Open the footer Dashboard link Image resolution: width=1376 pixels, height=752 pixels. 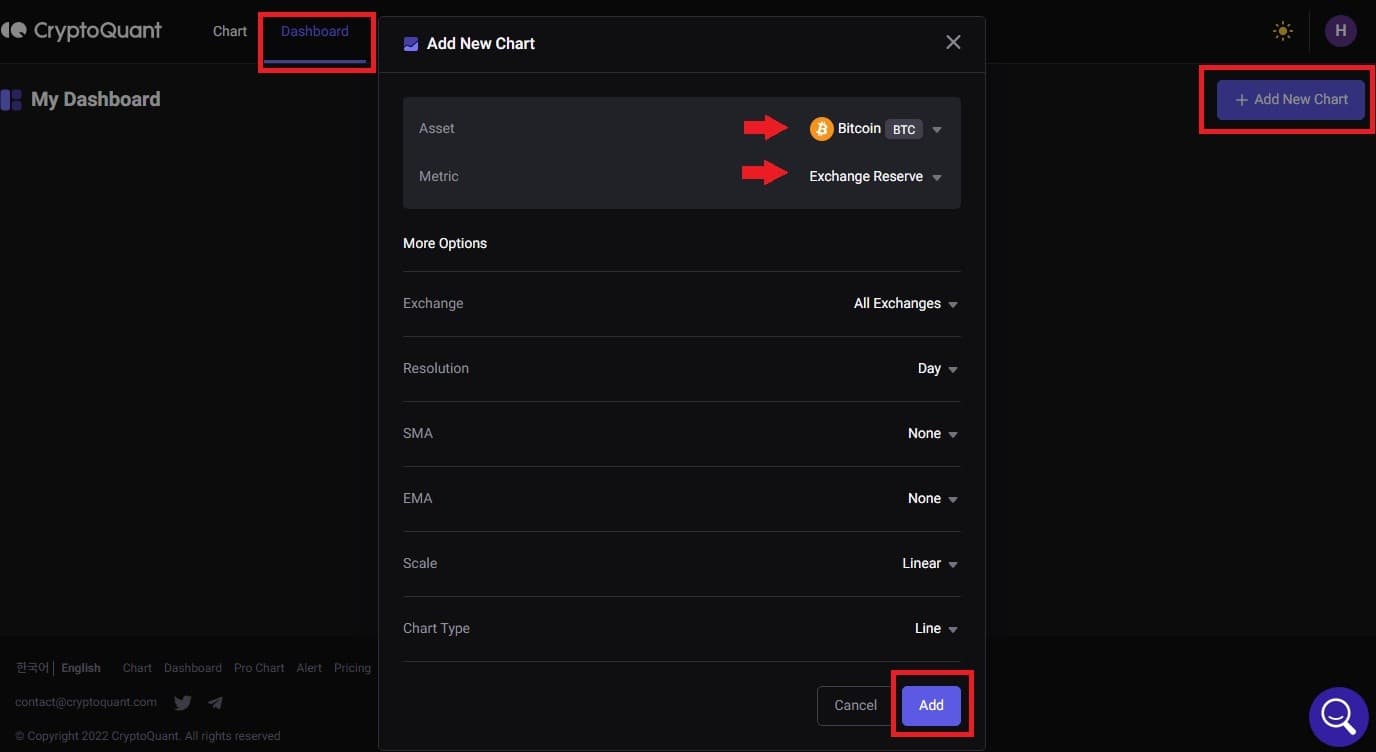click(x=193, y=668)
